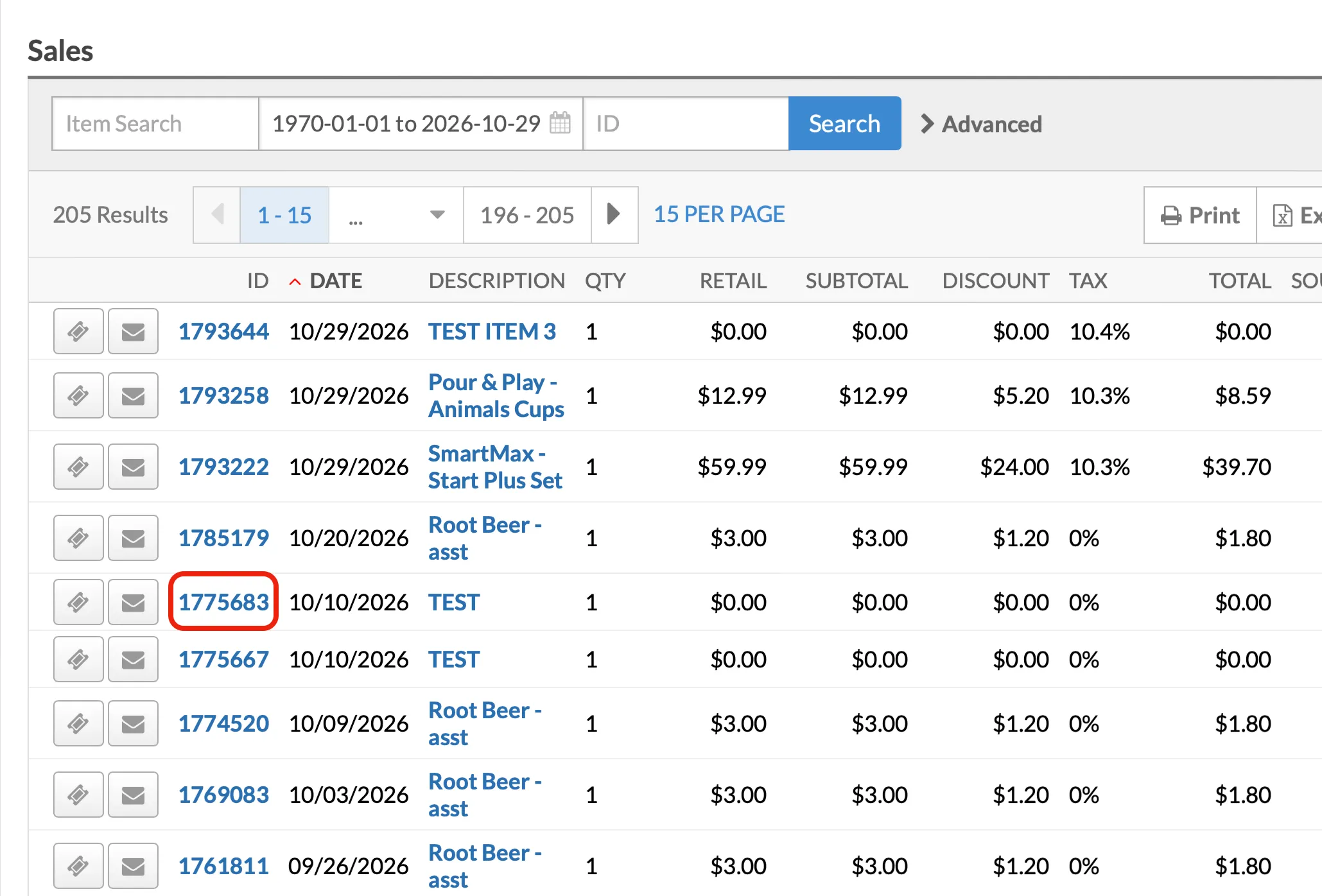Open sale ID 1775683 link
1322x896 pixels.
(223, 602)
